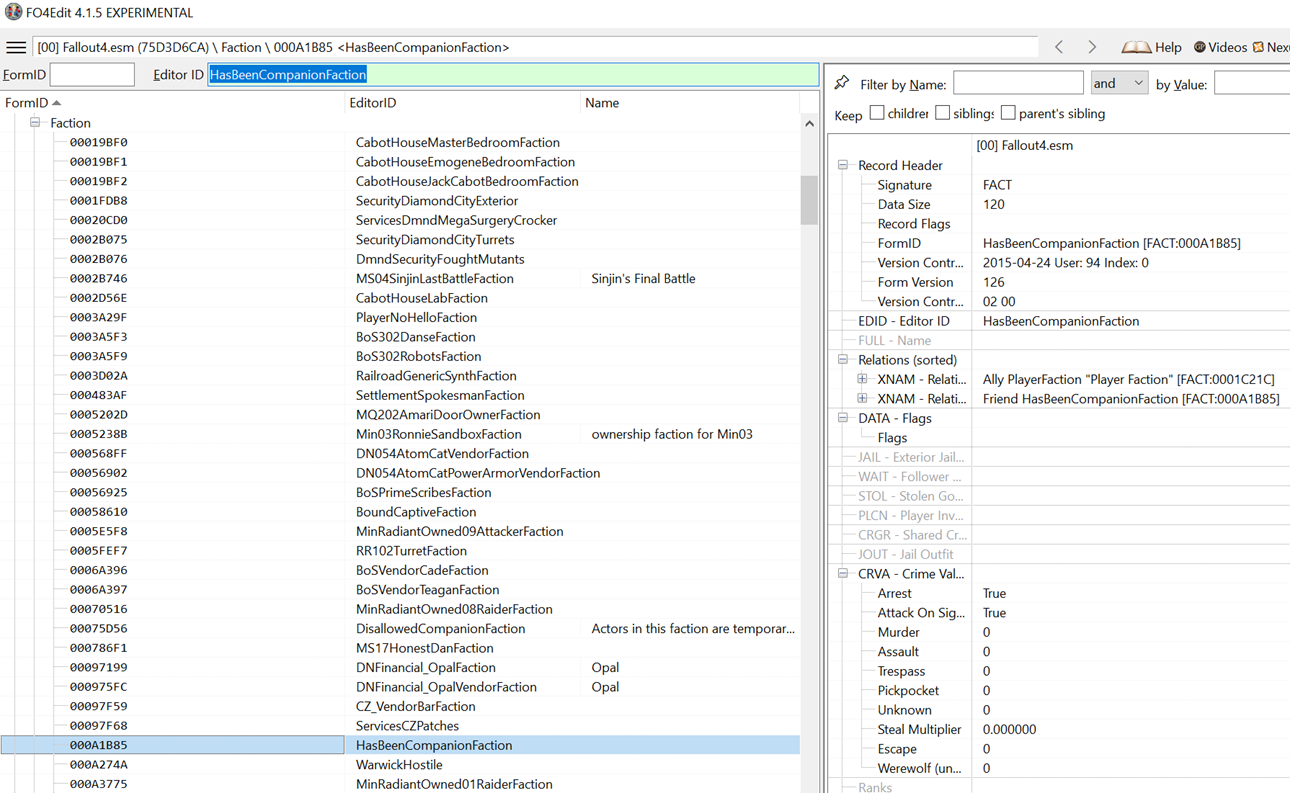Click the 'Sinjin's Final Battle' name cell

tap(643, 278)
